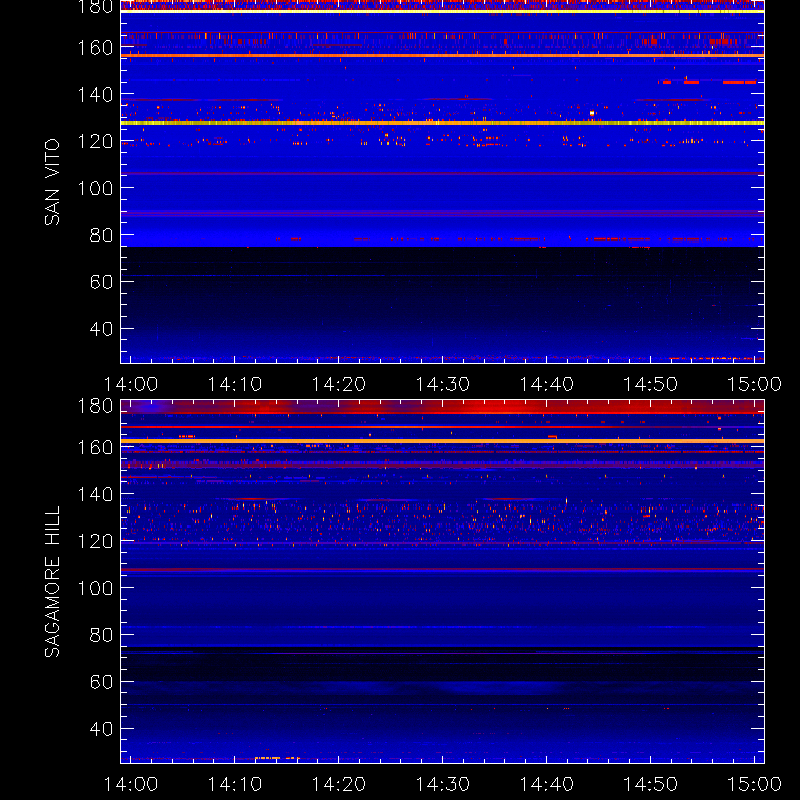The height and width of the screenshot is (800, 800).
Task: Click 15:00 time label below Sagamore Hill plot
Action: (x=755, y=784)
